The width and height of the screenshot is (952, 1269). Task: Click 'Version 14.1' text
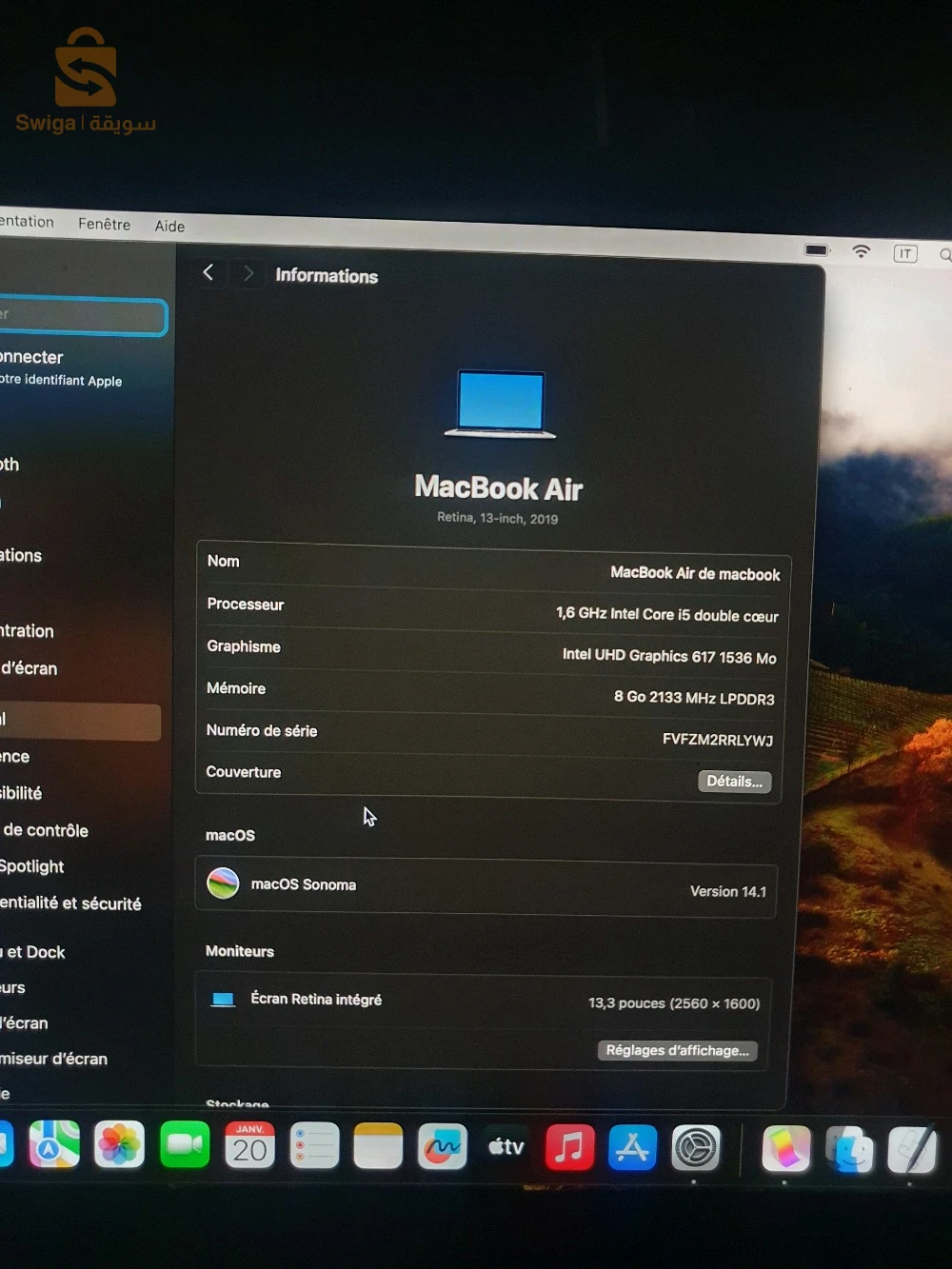pyautogui.click(x=728, y=891)
